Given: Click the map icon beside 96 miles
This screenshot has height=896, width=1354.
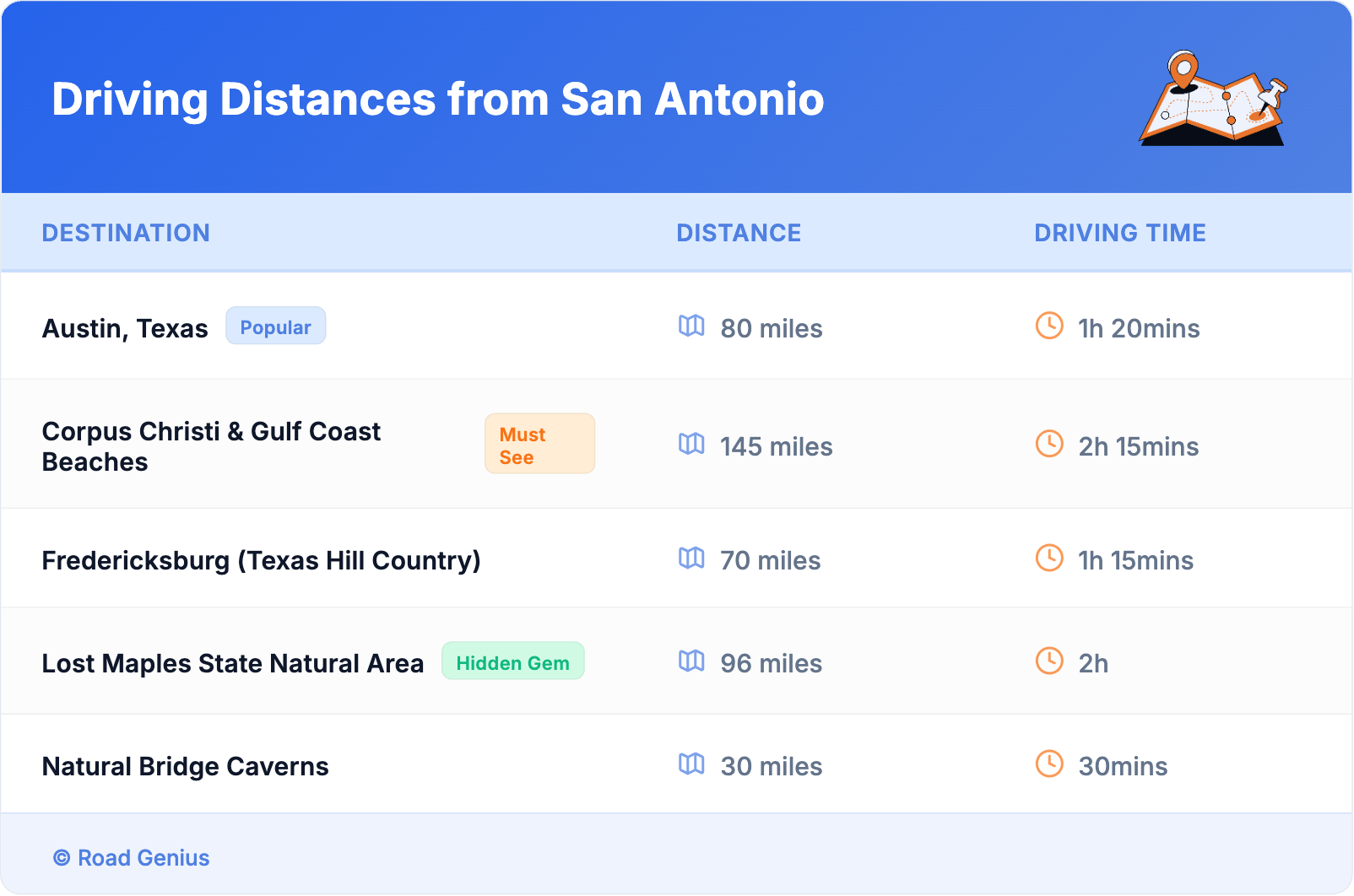Looking at the screenshot, I should (691, 661).
